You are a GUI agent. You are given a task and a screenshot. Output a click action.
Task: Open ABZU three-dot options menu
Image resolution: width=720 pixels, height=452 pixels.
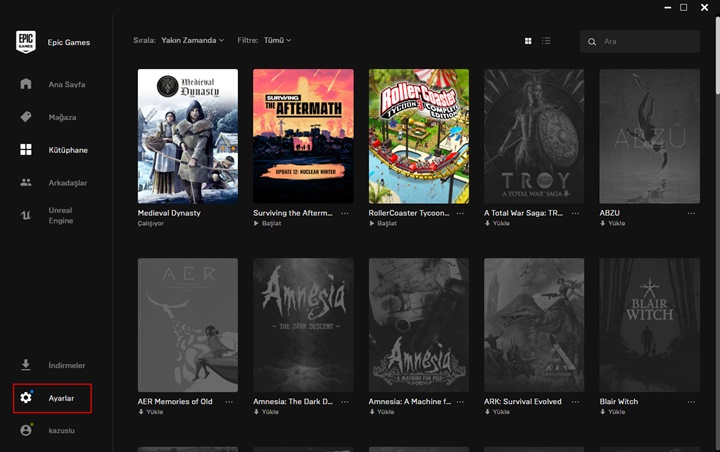(692, 213)
